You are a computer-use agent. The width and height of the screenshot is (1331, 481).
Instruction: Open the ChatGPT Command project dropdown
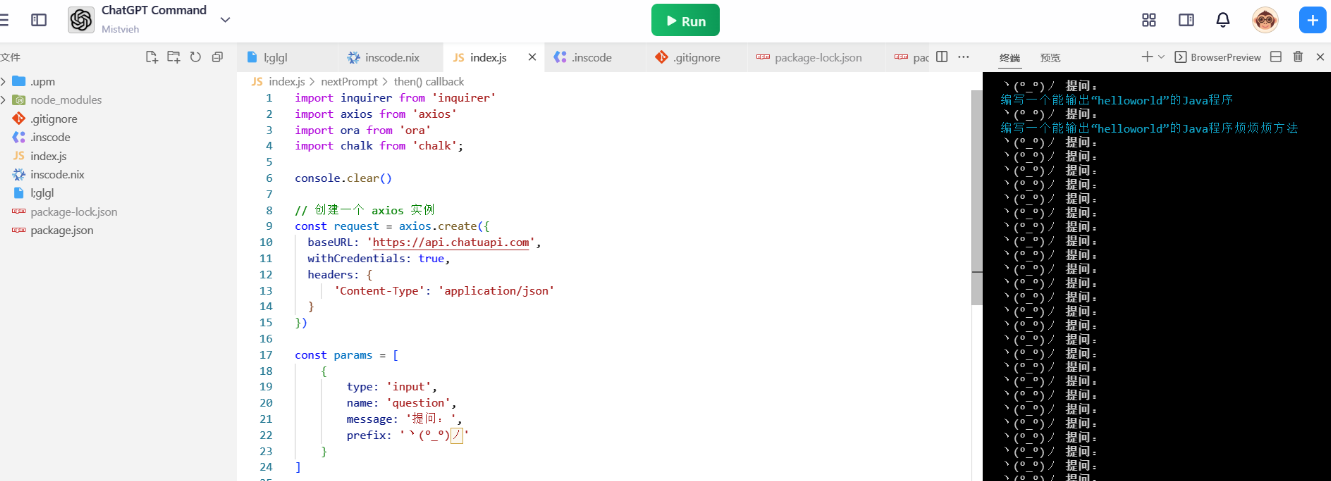(x=225, y=20)
